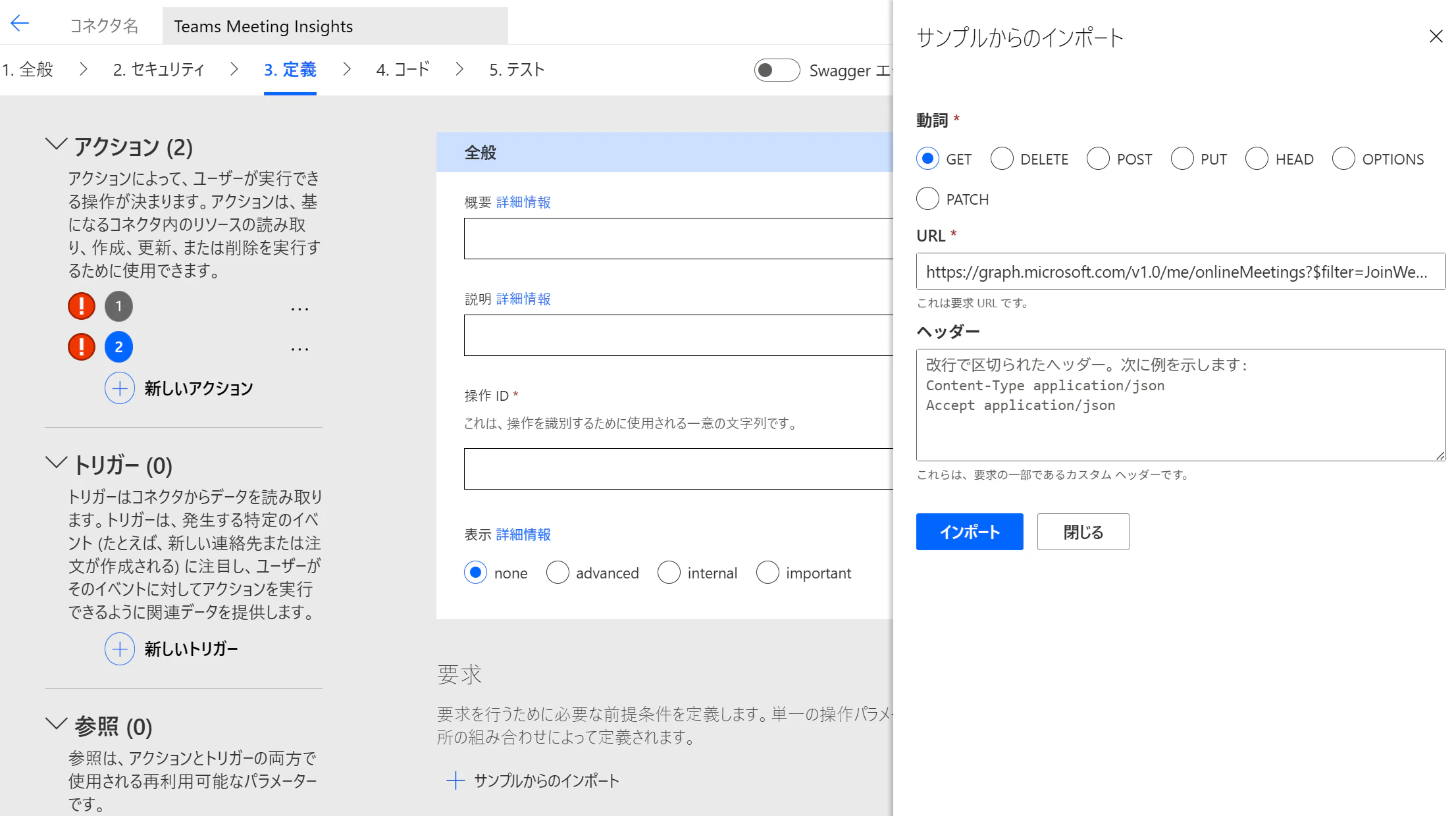Select the PUT verb radio button

tap(1182, 159)
